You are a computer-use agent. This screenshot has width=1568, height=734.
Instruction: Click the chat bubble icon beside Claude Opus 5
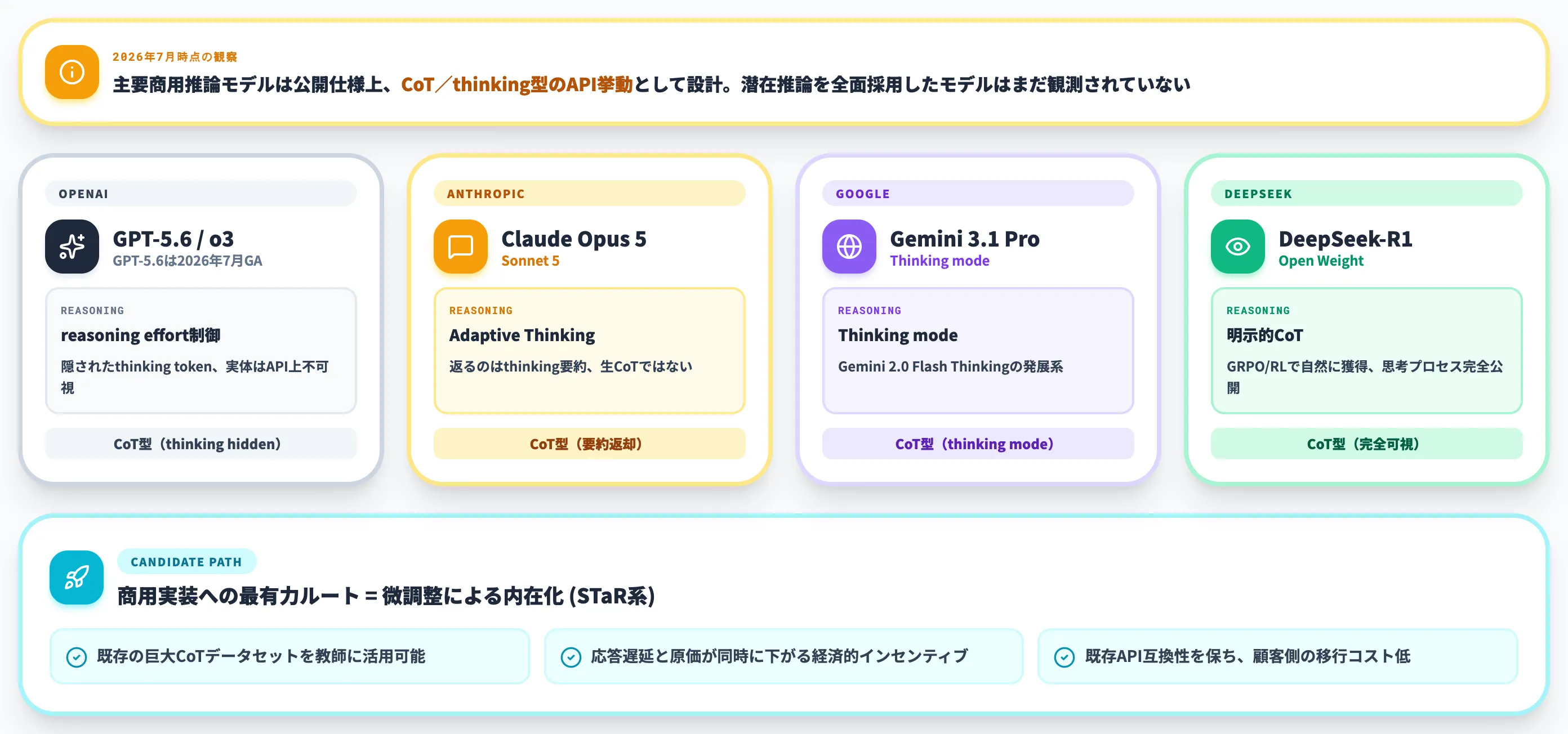[460, 247]
